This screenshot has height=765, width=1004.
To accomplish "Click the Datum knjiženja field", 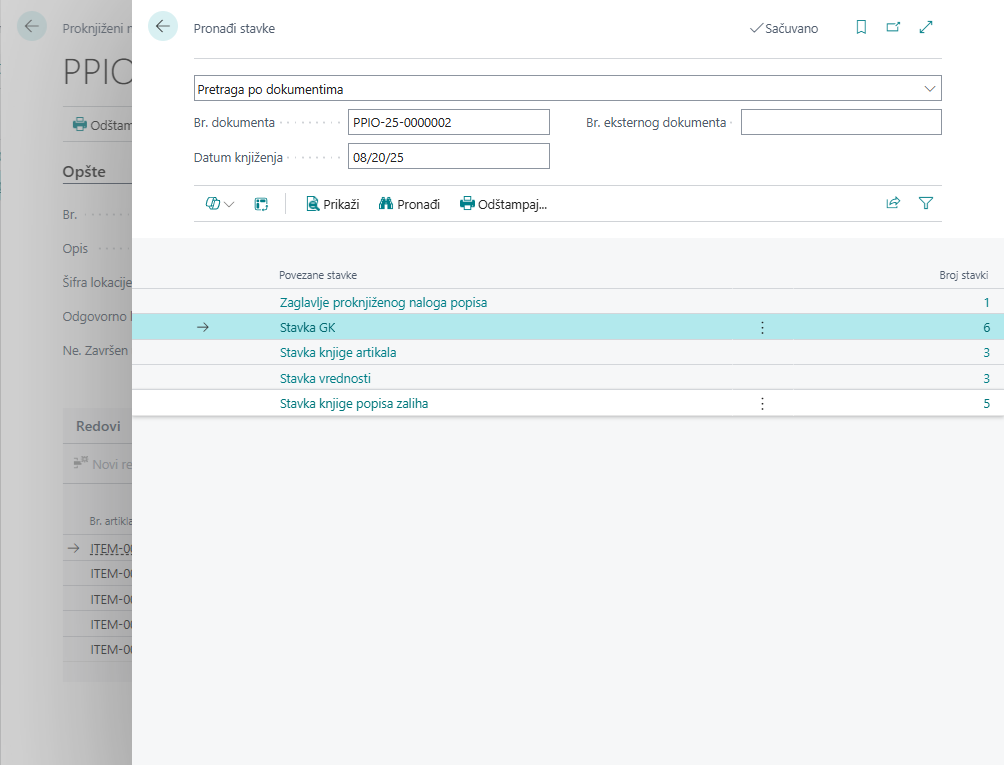I will (448, 156).
